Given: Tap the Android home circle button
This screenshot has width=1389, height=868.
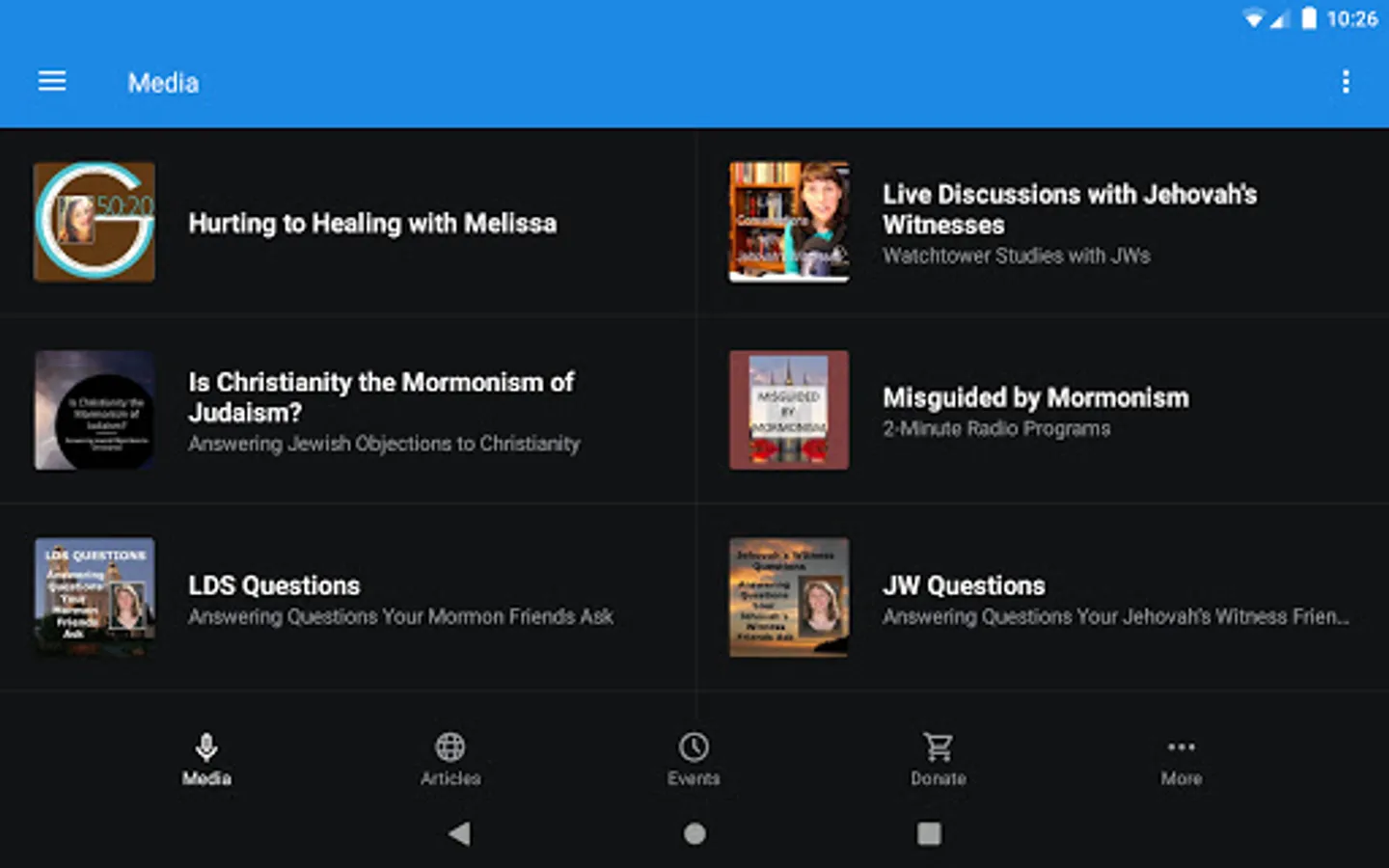Looking at the screenshot, I should coord(694,833).
